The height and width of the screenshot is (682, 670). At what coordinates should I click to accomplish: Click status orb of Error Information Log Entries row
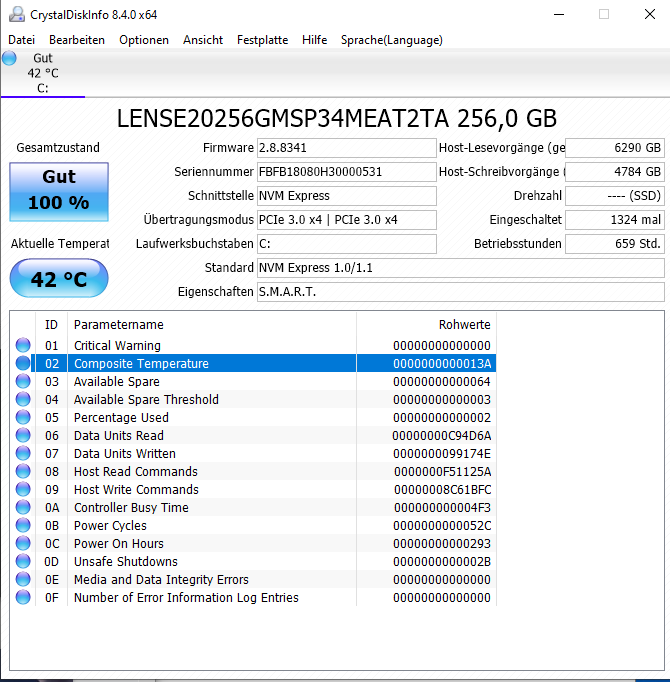pos(23,598)
